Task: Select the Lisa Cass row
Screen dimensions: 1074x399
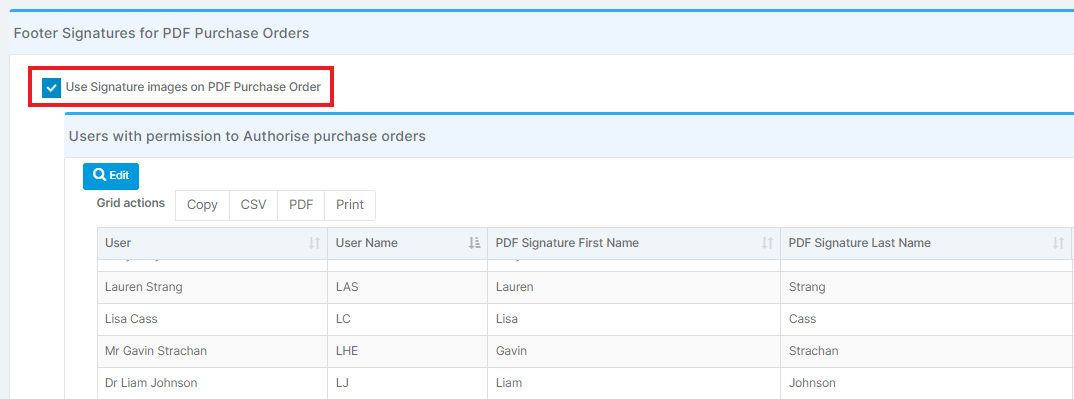Action: (585, 320)
